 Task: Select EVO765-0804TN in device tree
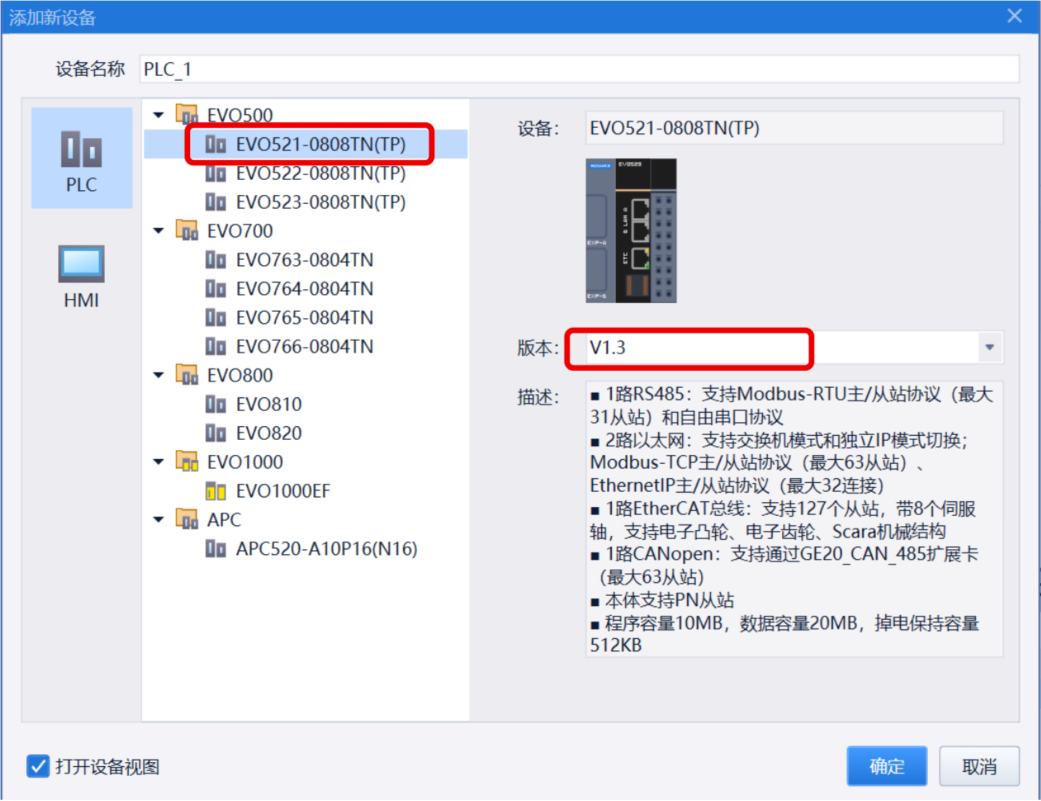click(304, 318)
